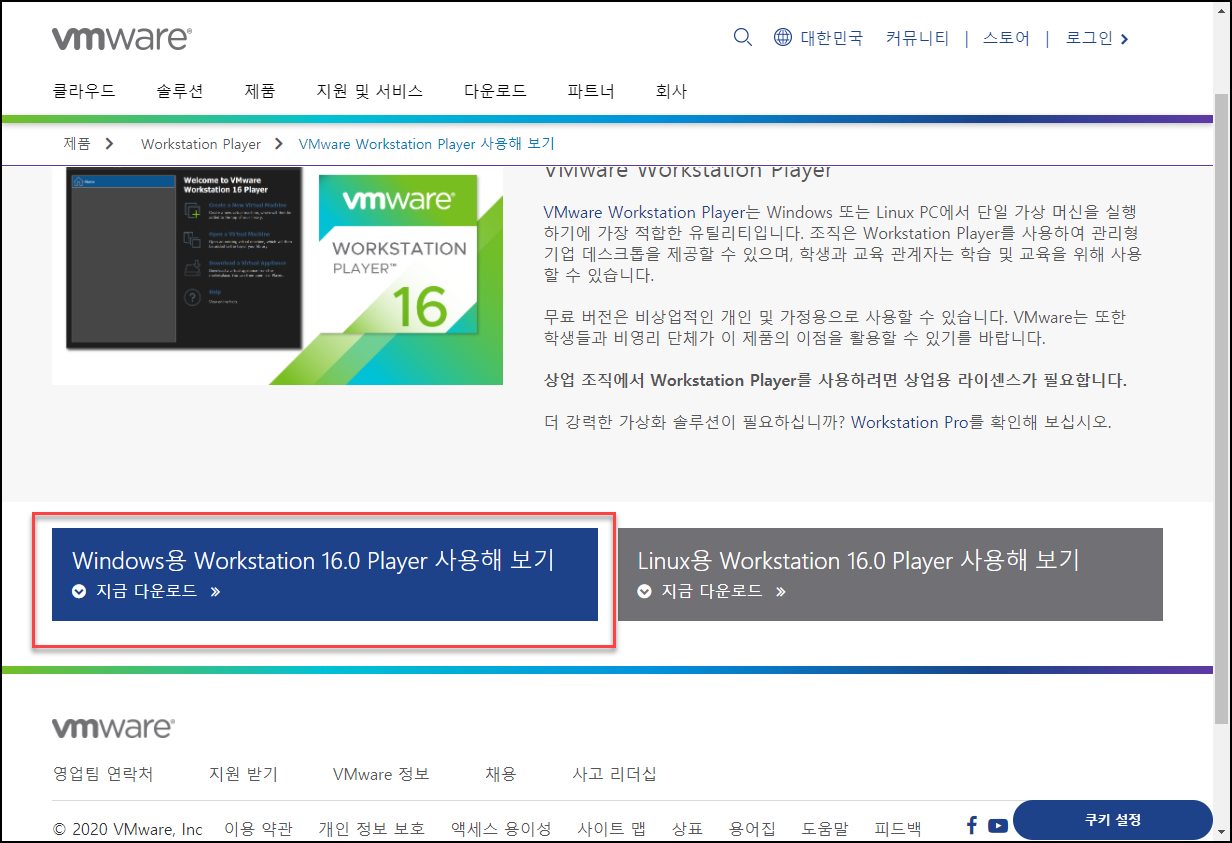1232x843 pixels.
Task: Open the 이용 약관 link
Action: (x=258, y=828)
